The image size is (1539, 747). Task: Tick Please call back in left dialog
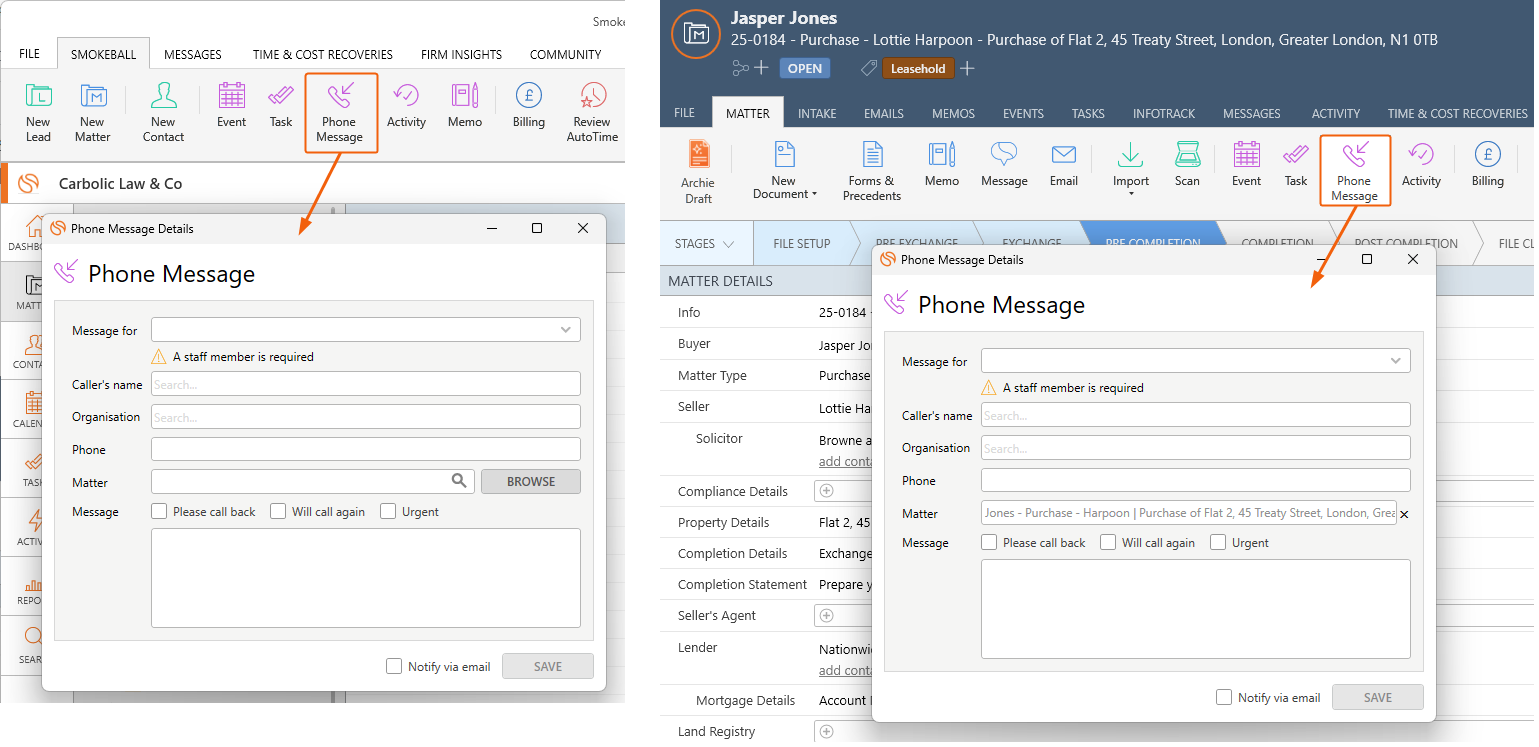pyautogui.click(x=159, y=511)
